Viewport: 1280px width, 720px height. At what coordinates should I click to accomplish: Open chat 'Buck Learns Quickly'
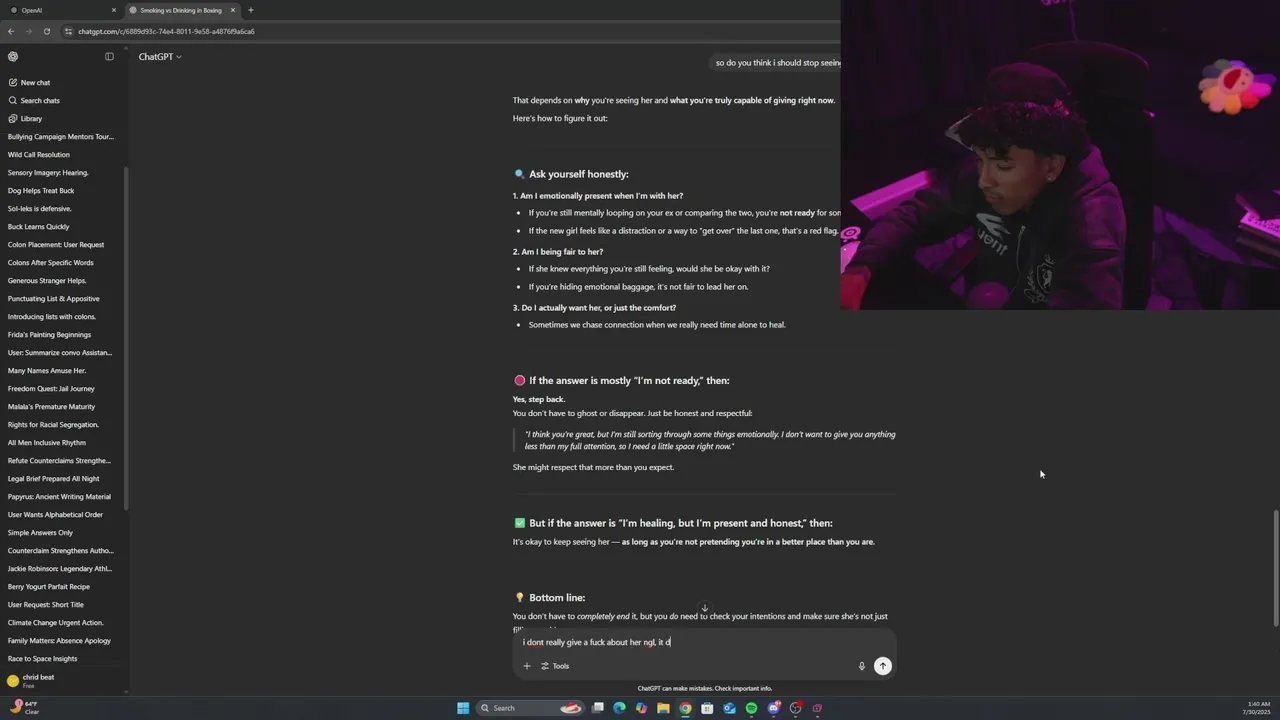coord(39,227)
